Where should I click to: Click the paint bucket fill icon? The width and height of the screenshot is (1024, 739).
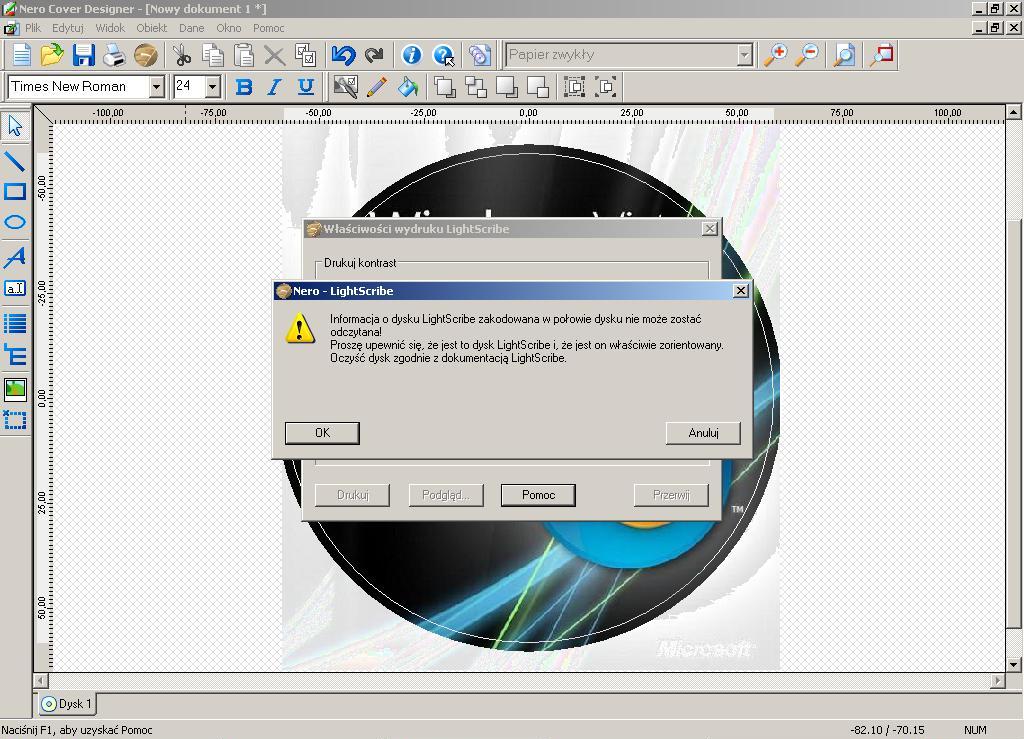408,87
